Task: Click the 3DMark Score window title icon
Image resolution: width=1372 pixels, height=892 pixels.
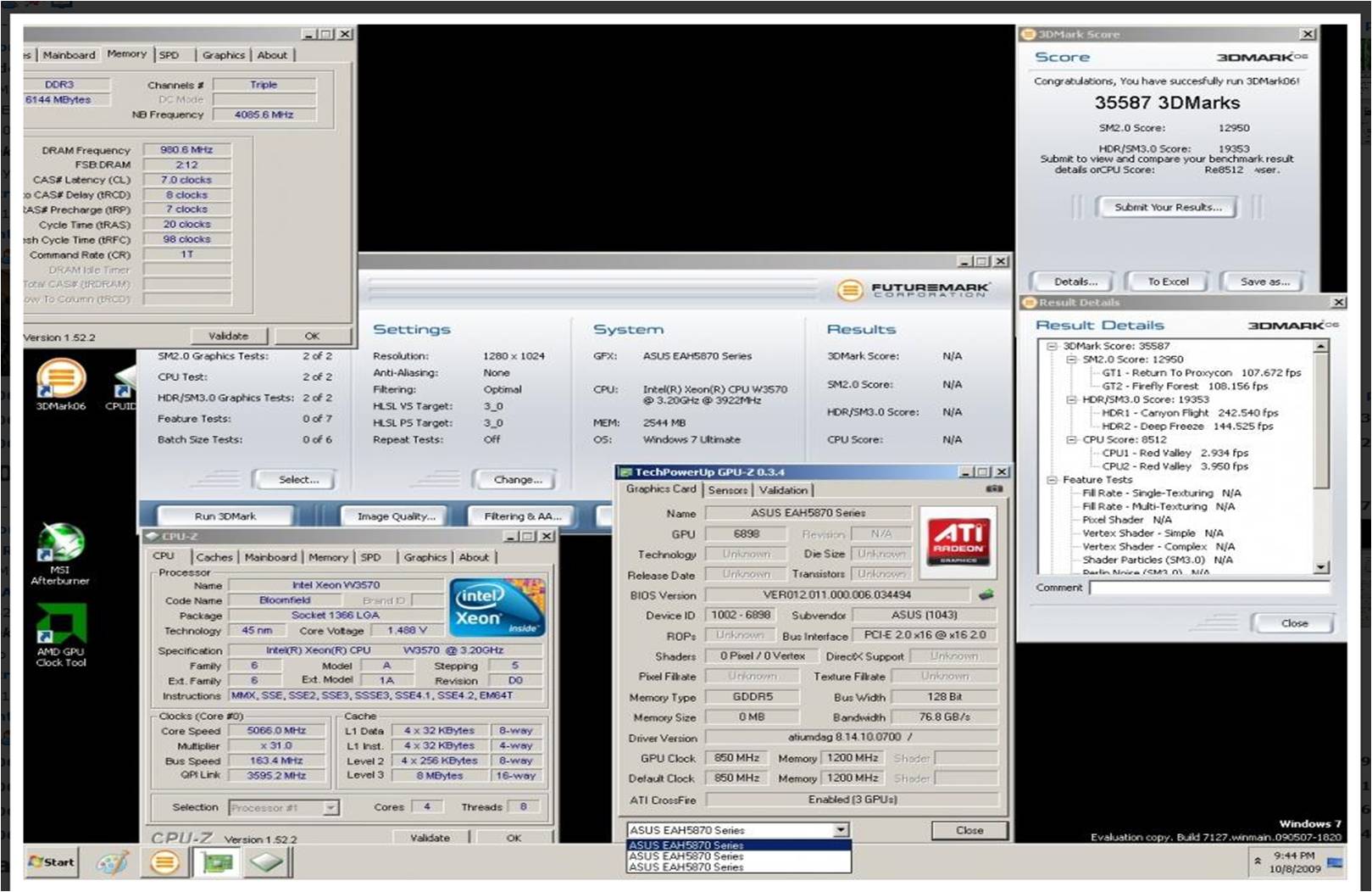Action: (x=1029, y=35)
